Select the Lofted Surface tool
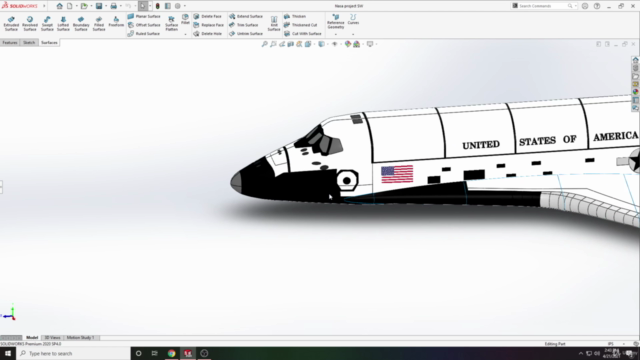The image size is (640, 360). (x=63, y=24)
